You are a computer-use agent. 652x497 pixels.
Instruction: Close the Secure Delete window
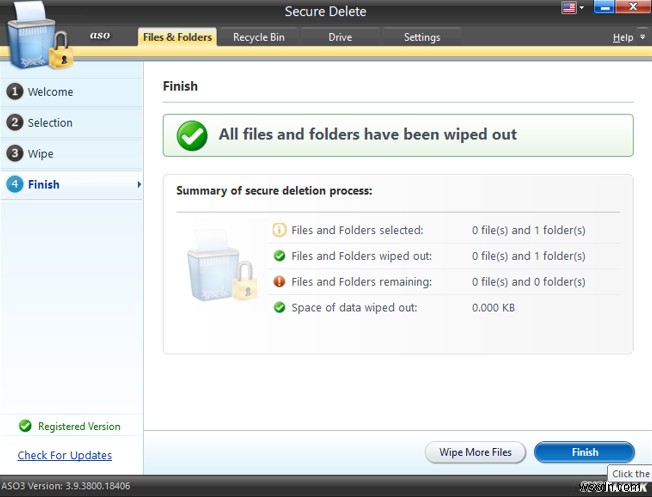[x=632, y=7]
